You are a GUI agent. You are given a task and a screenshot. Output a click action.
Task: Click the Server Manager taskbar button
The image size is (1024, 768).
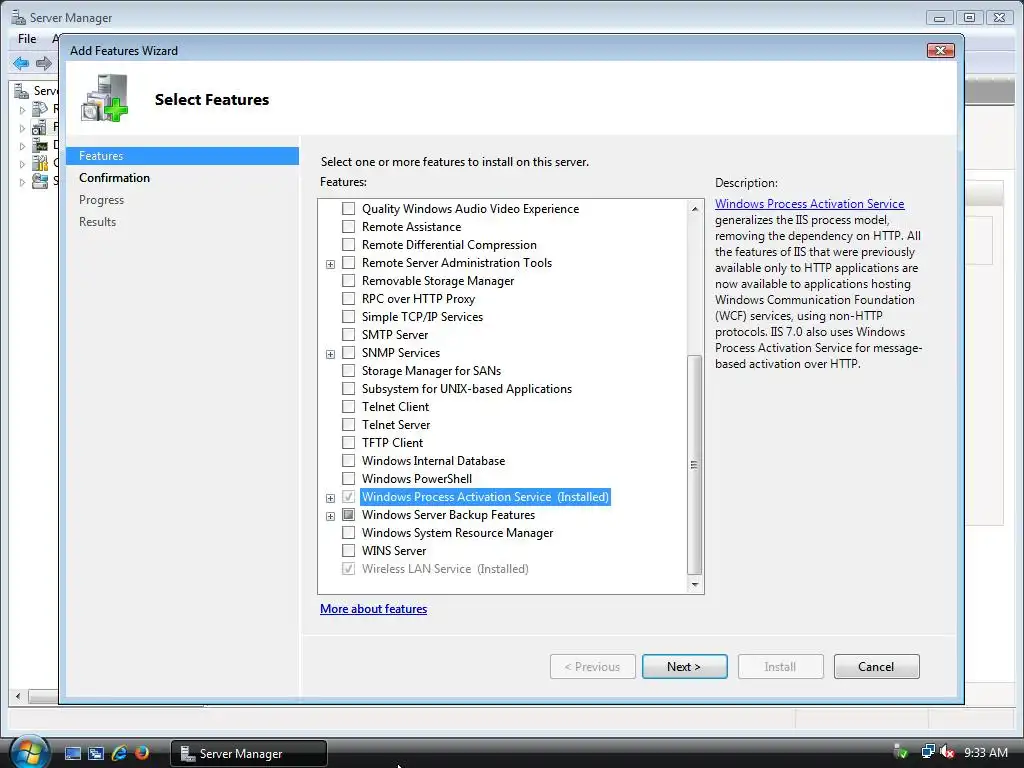point(248,753)
